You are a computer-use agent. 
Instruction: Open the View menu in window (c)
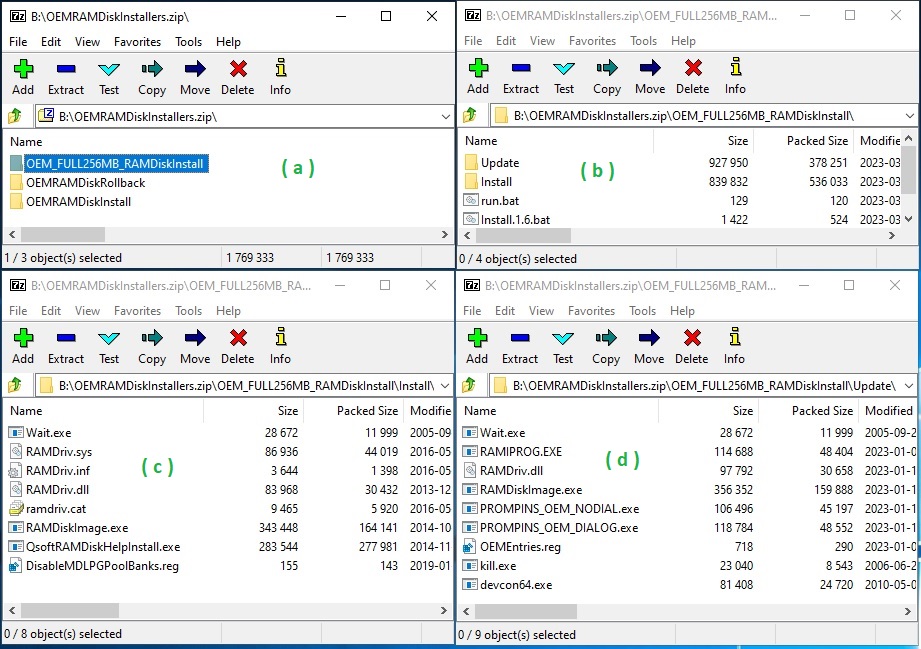coord(86,311)
